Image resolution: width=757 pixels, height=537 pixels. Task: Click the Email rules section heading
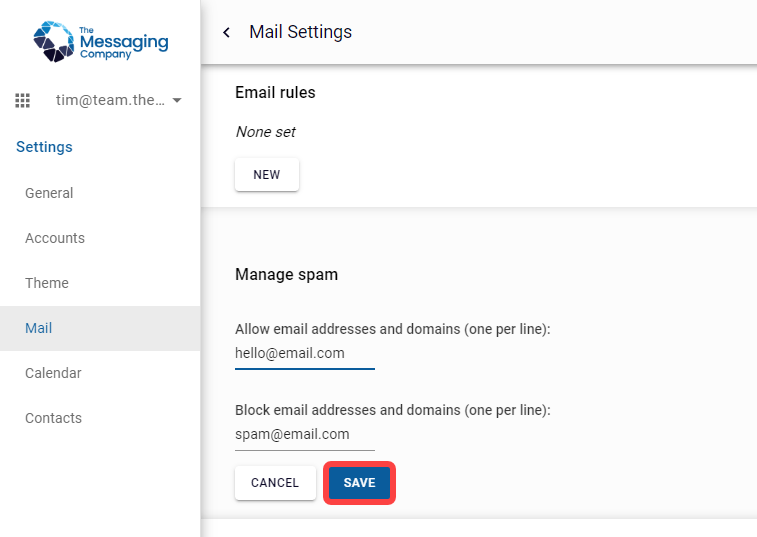tap(275, 92)
